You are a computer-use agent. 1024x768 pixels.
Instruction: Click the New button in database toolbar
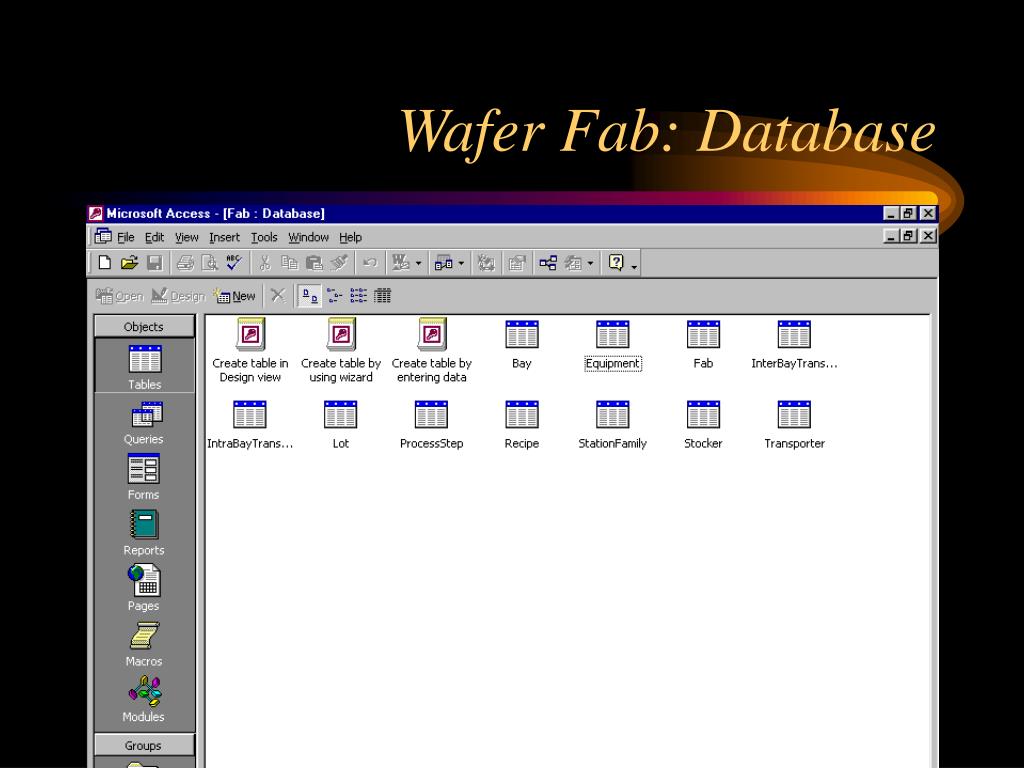click(234, 296)
